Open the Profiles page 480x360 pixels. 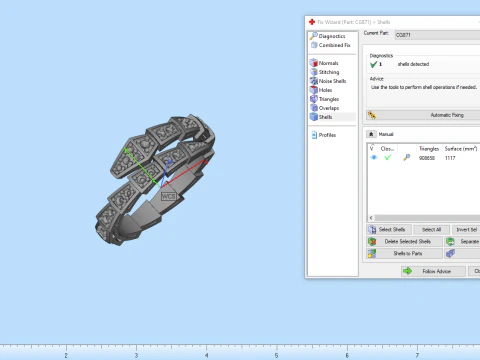click(x=323, y=135)
